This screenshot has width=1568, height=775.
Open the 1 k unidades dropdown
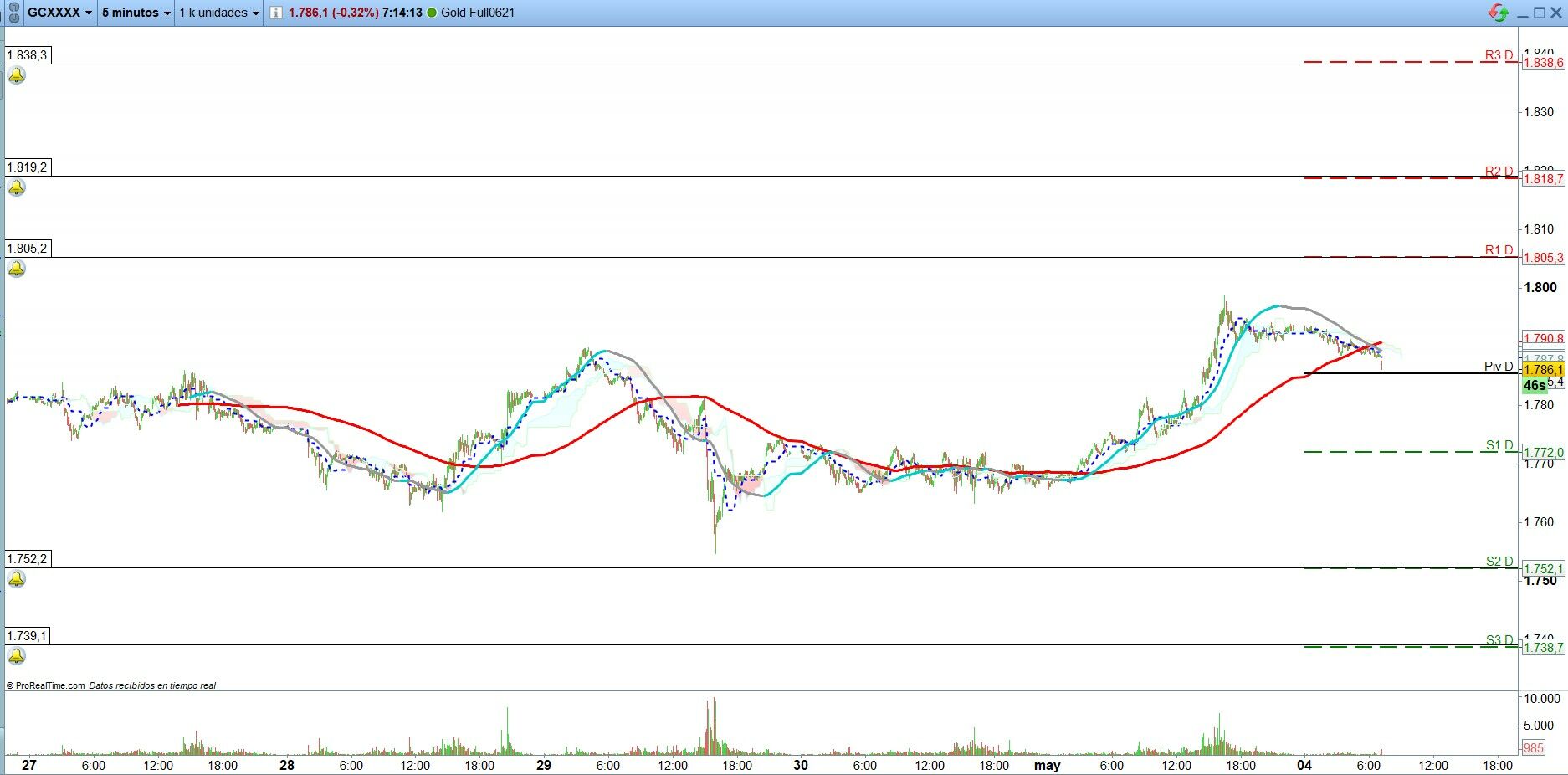[x=219, y=13]
